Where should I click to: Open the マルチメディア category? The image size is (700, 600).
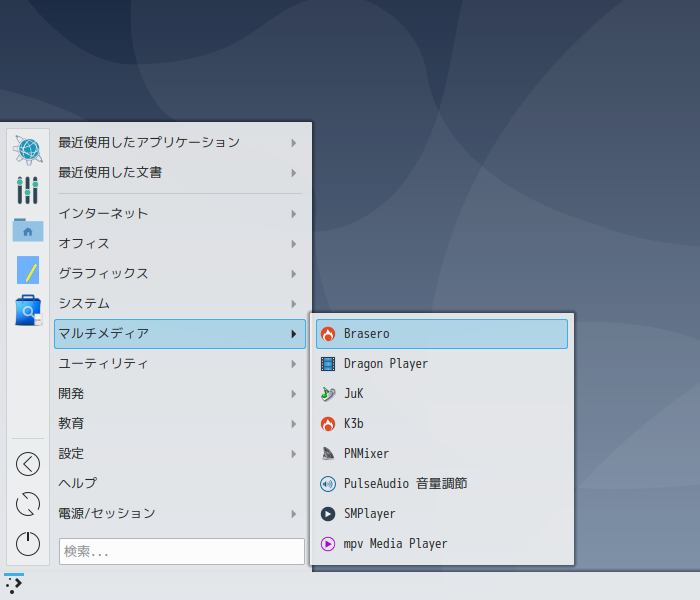(180, 334)
